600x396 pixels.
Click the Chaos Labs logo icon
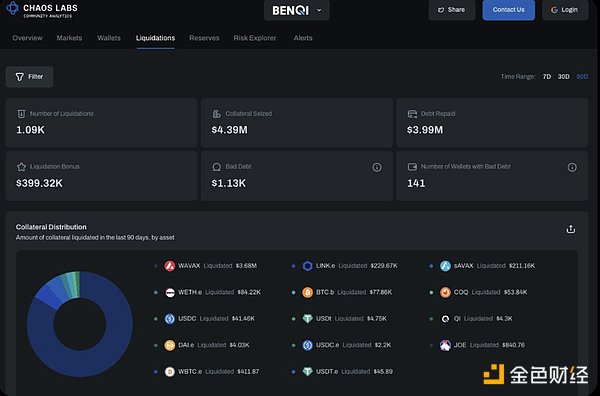tap(12, 8)
